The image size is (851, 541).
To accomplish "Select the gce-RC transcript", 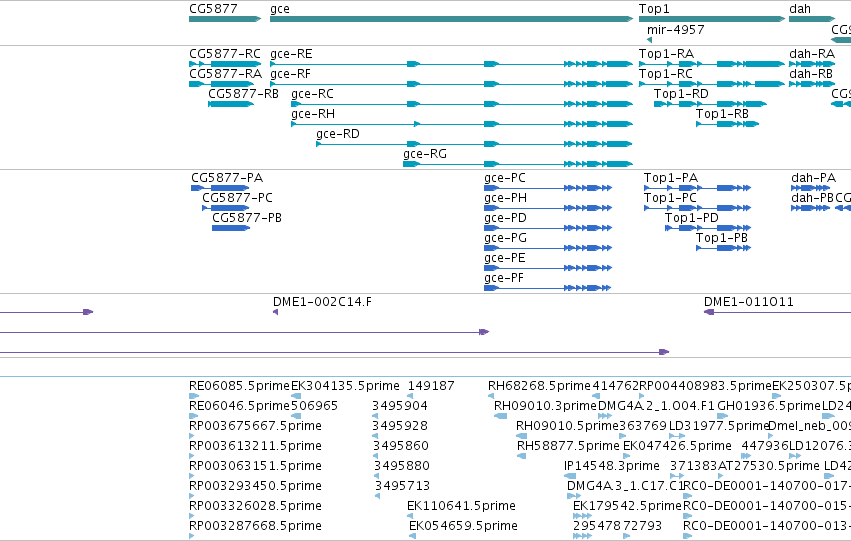I will click(x=462, y=104).
